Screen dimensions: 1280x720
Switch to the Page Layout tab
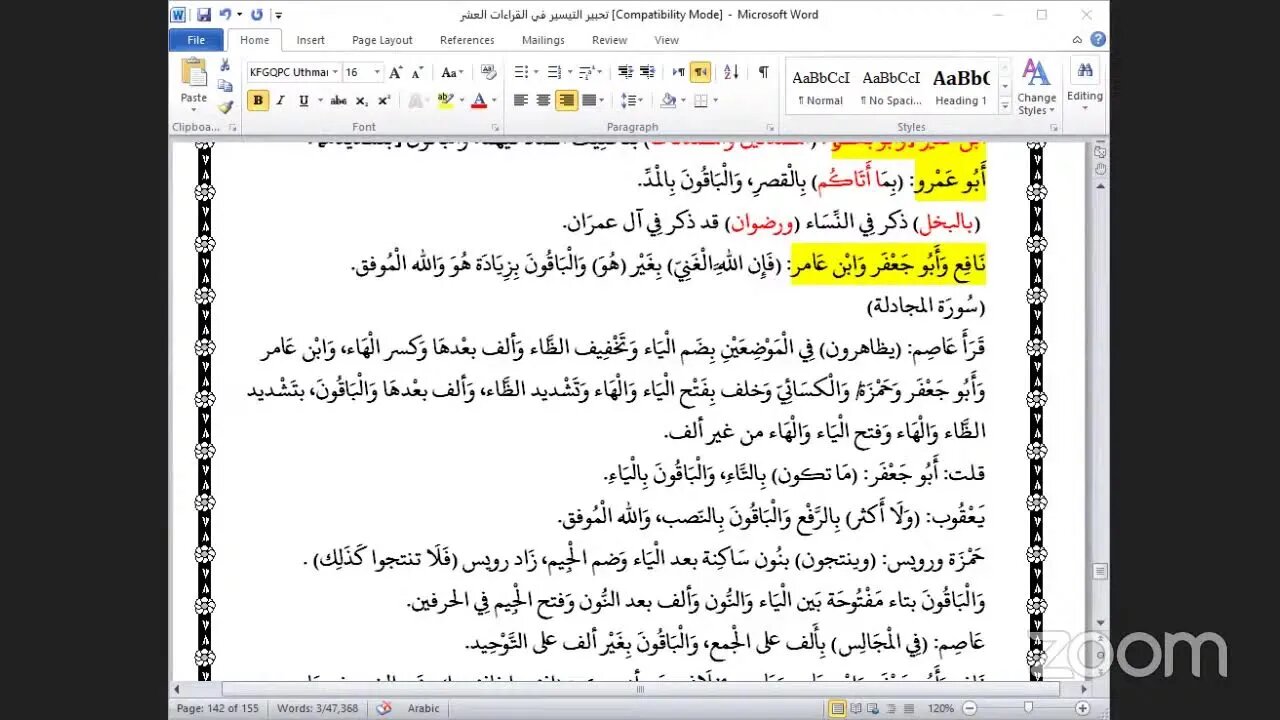coord(382,40)
